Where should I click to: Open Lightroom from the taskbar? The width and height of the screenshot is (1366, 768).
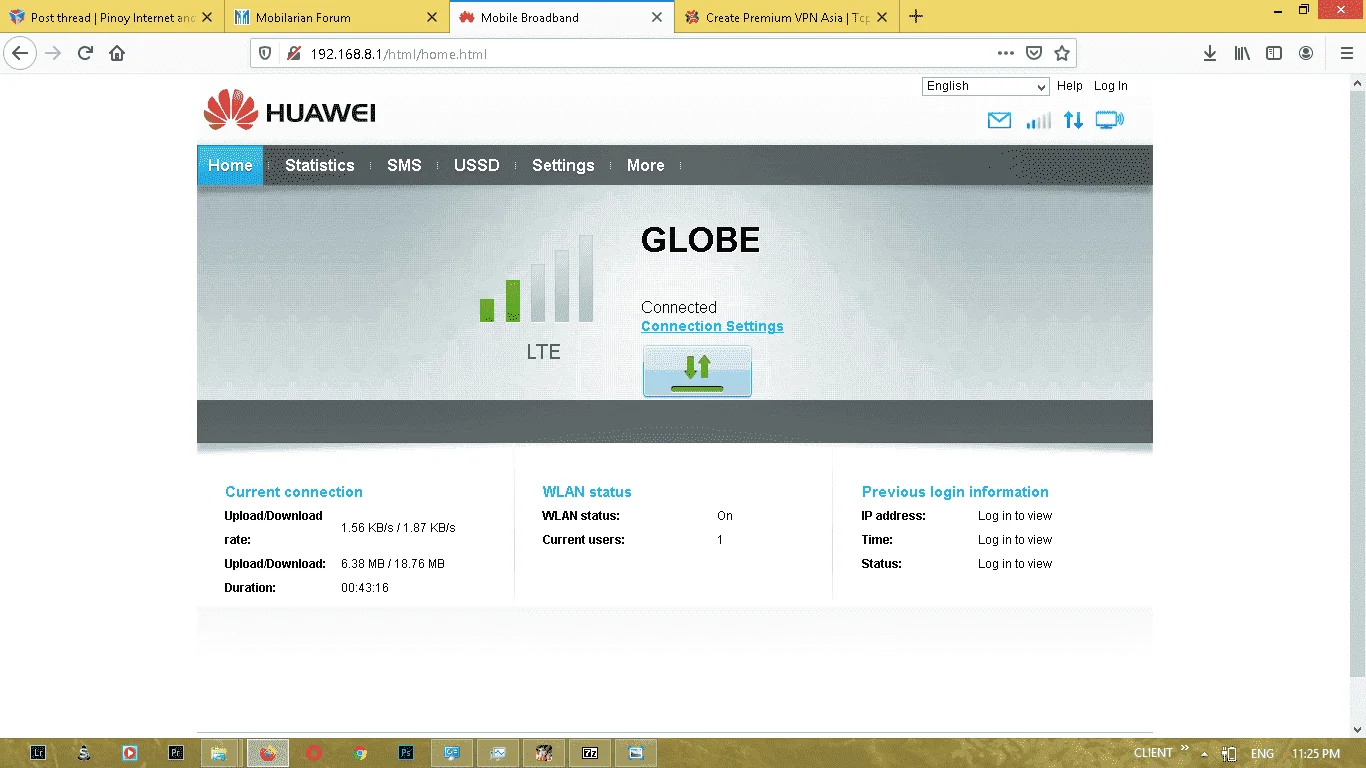pos(39,753)
